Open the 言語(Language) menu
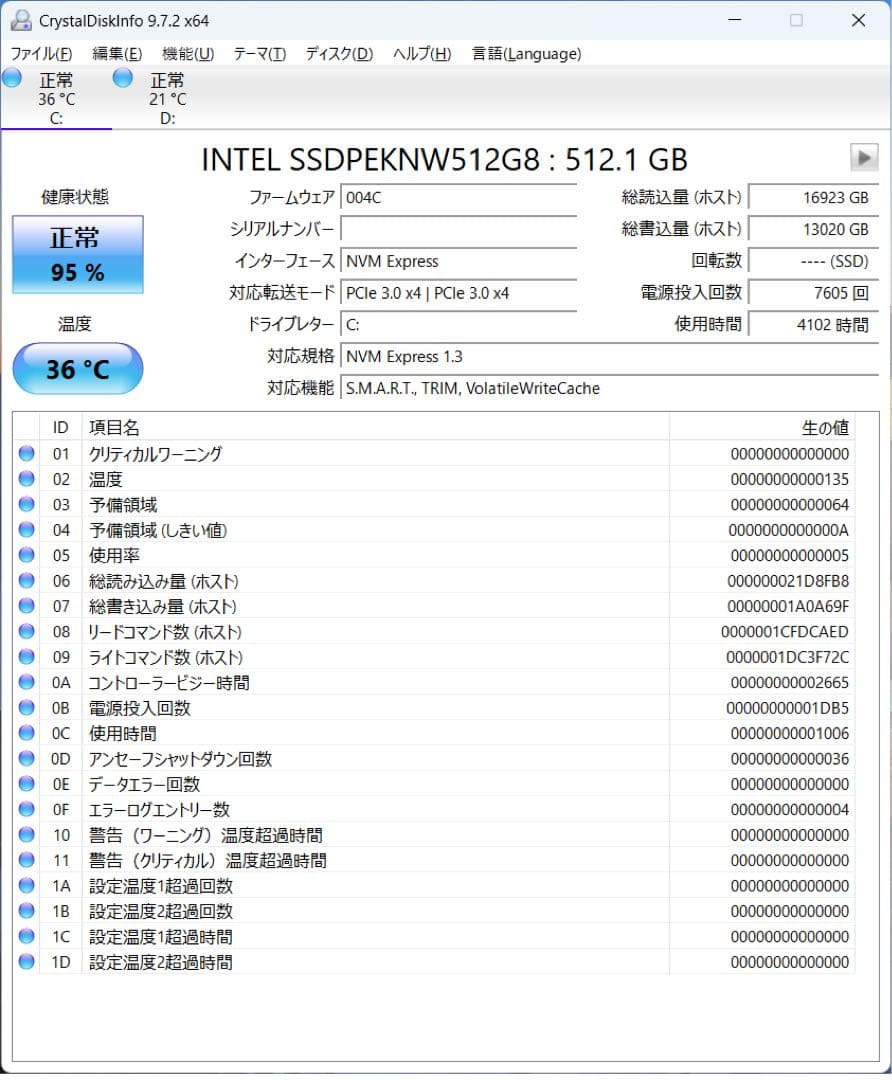 527,54
